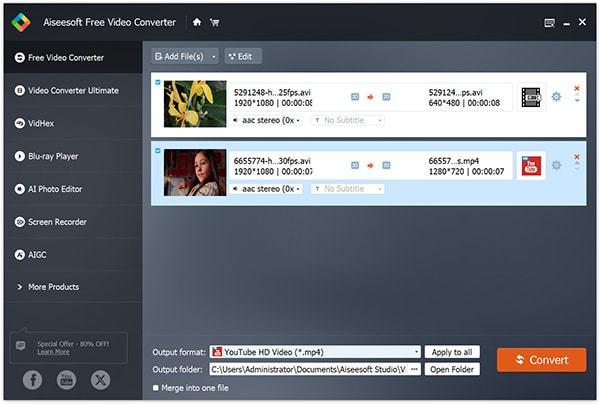The image size is (600, 404).
Task: Click film strip format icon for 5291248 file
Action: click(x=531, y=97)
